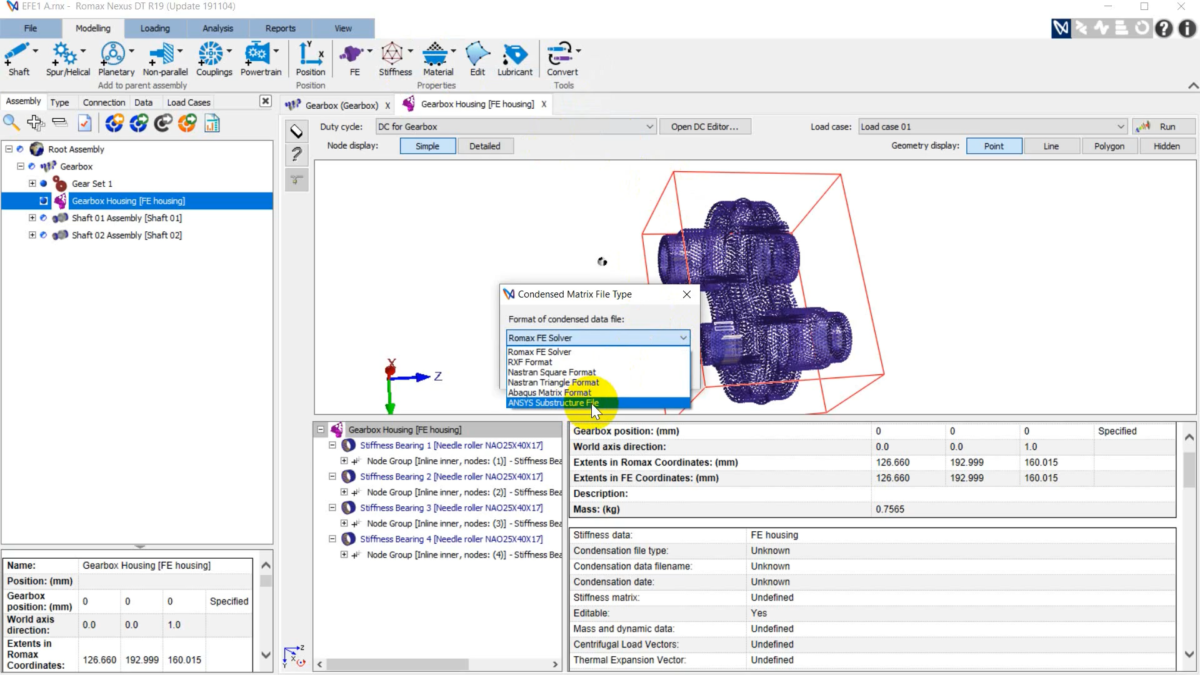Click the bottom-left properties panel scrollbar

pos(265,613)
